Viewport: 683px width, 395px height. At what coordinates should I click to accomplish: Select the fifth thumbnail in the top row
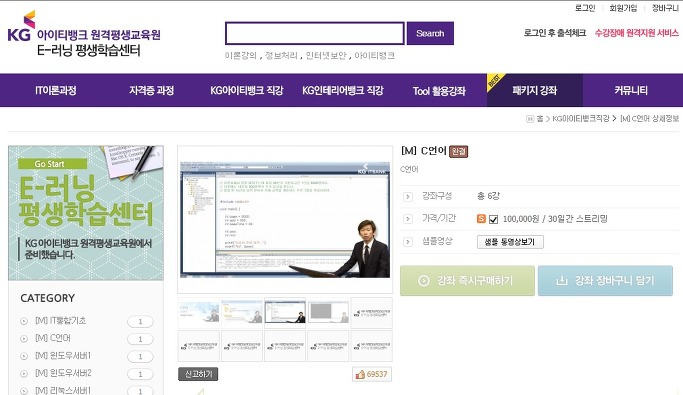[371, 313]
